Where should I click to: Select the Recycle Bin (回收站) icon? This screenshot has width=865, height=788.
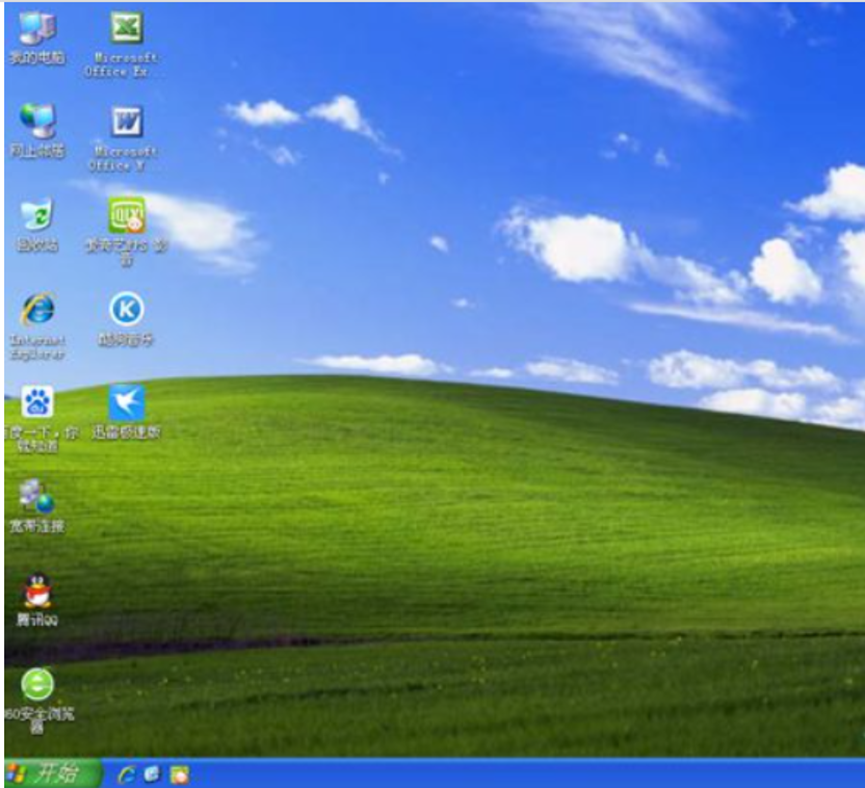[37, 215]
